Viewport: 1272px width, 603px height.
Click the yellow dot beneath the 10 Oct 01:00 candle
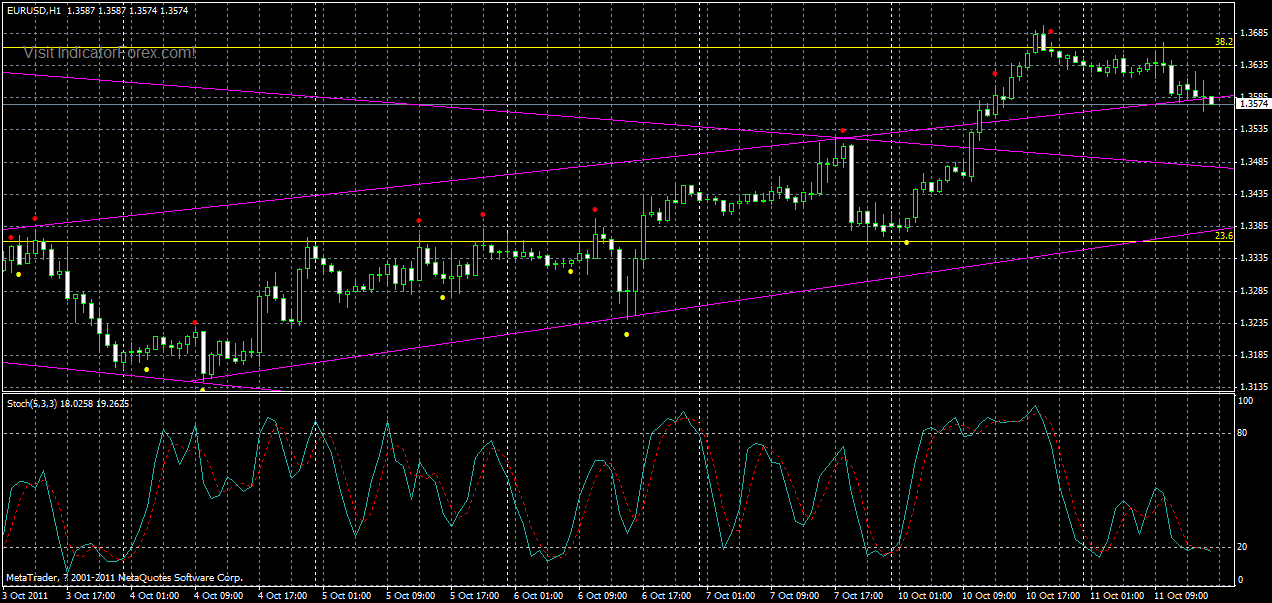coord(906,243)
